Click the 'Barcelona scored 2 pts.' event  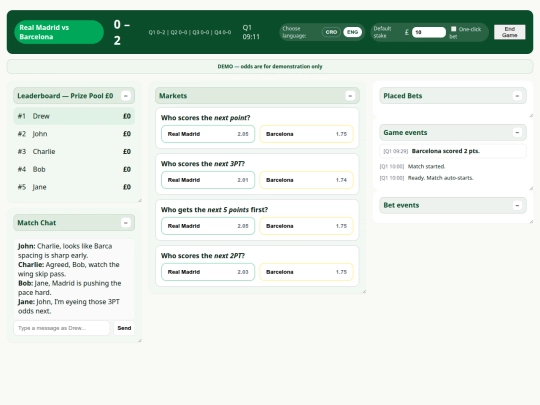(453, 151)
